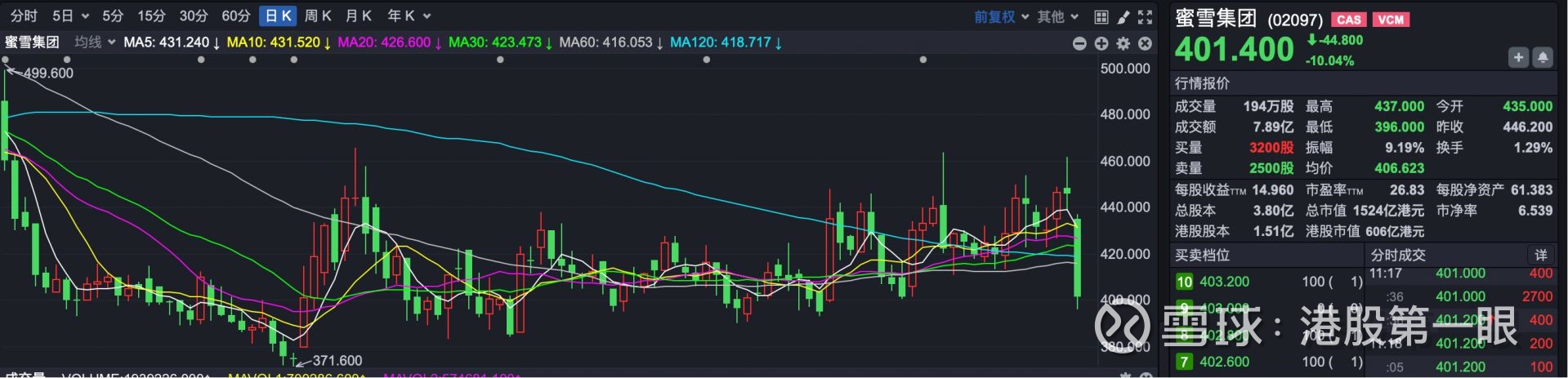Click the bid level 7 green badge
The height and width of the screenshot is (378, 1568).
(1184, 362)
